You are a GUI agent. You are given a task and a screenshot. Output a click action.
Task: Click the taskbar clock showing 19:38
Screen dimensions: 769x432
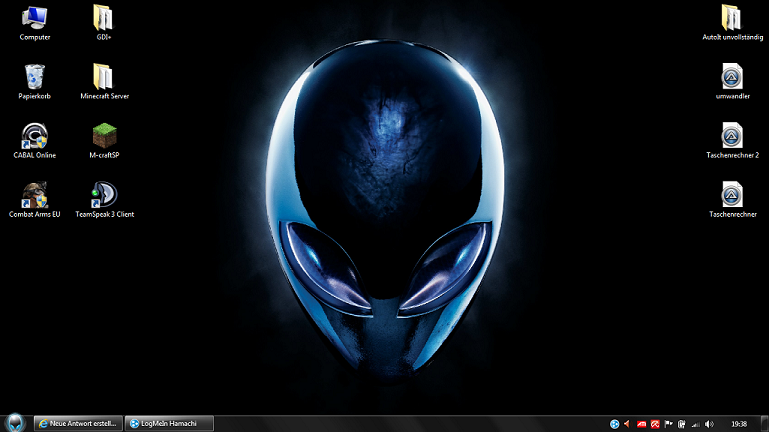tap(739, 424)
